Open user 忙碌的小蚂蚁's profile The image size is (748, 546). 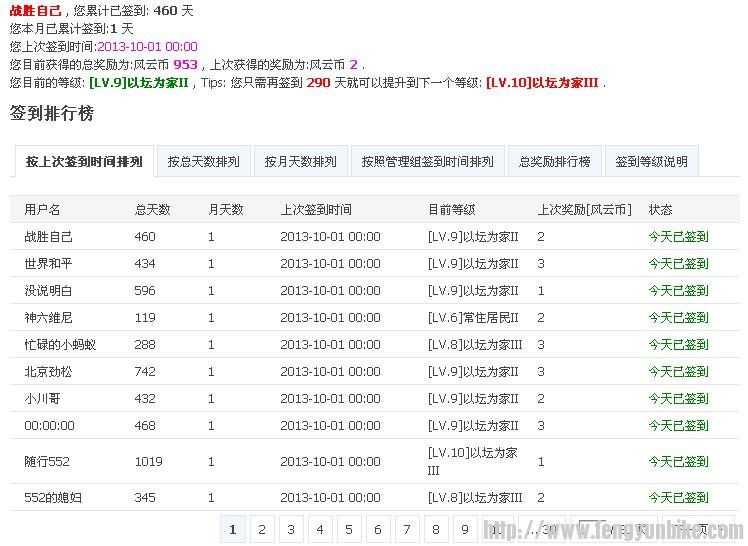[x=59, y=345]
